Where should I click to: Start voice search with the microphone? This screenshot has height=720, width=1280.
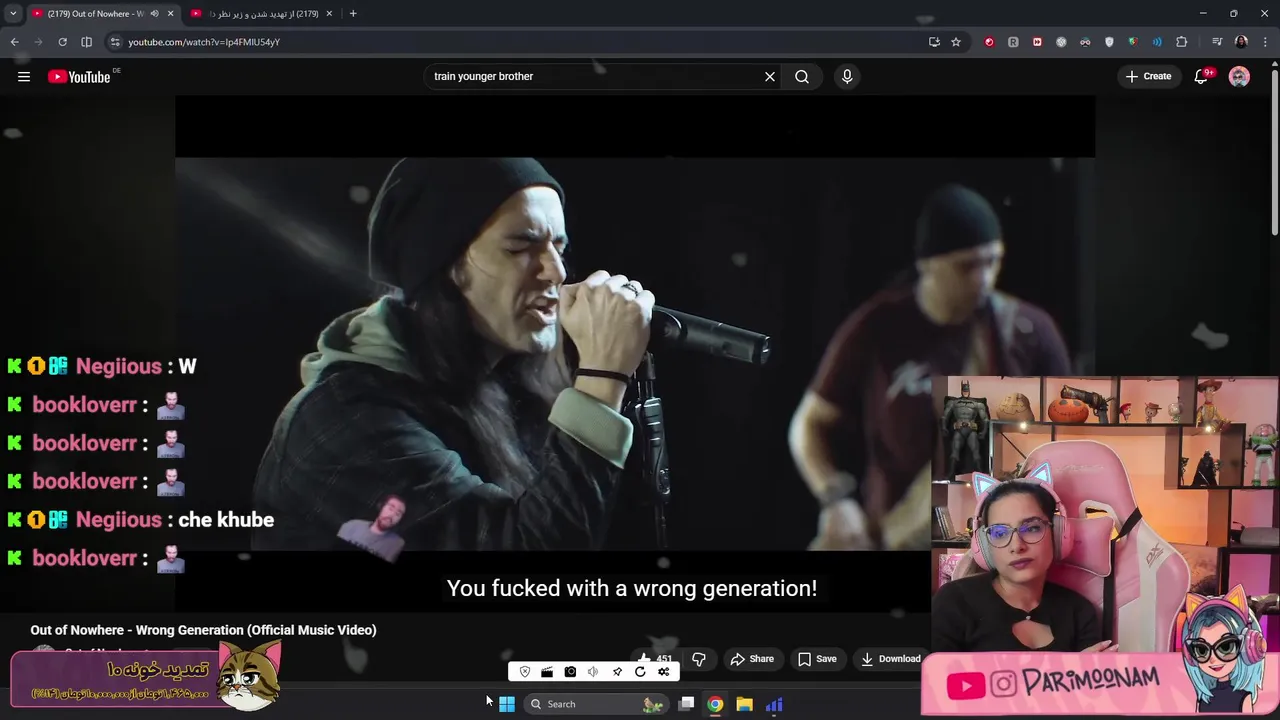[847, 76]
